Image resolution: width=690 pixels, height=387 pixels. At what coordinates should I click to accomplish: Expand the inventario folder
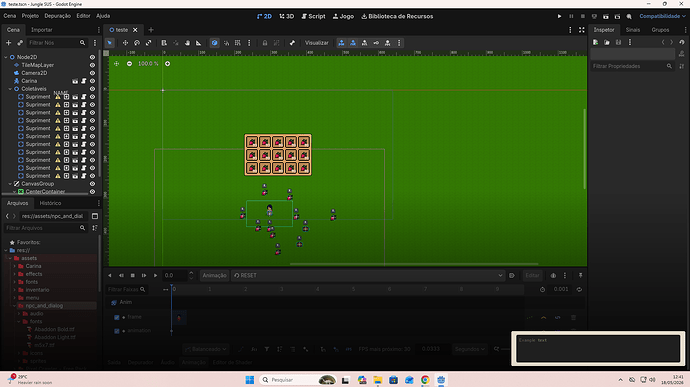point(15,290)
